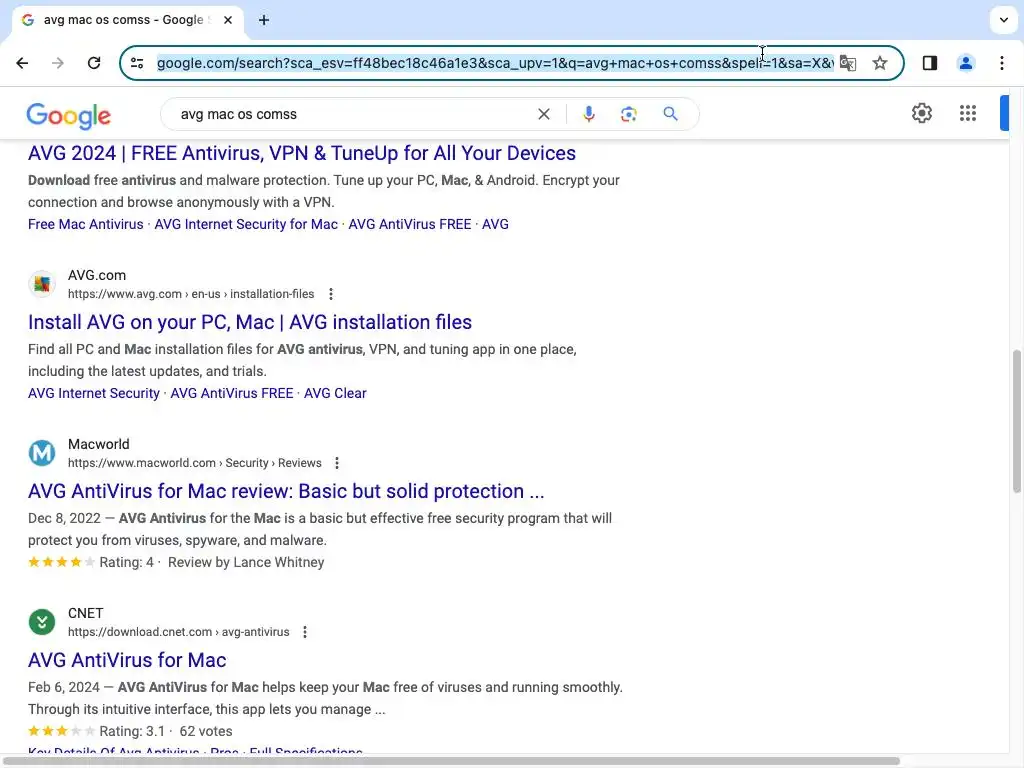Click the forward navigation arrow
This screenshot has height=768, width=1024.
tap(57, 63)
